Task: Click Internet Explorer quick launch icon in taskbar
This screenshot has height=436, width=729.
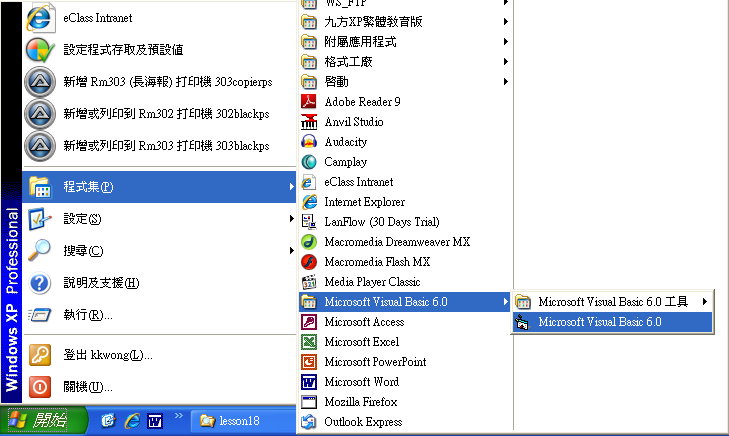Action: pyautogui.click(x=132, y=421)
